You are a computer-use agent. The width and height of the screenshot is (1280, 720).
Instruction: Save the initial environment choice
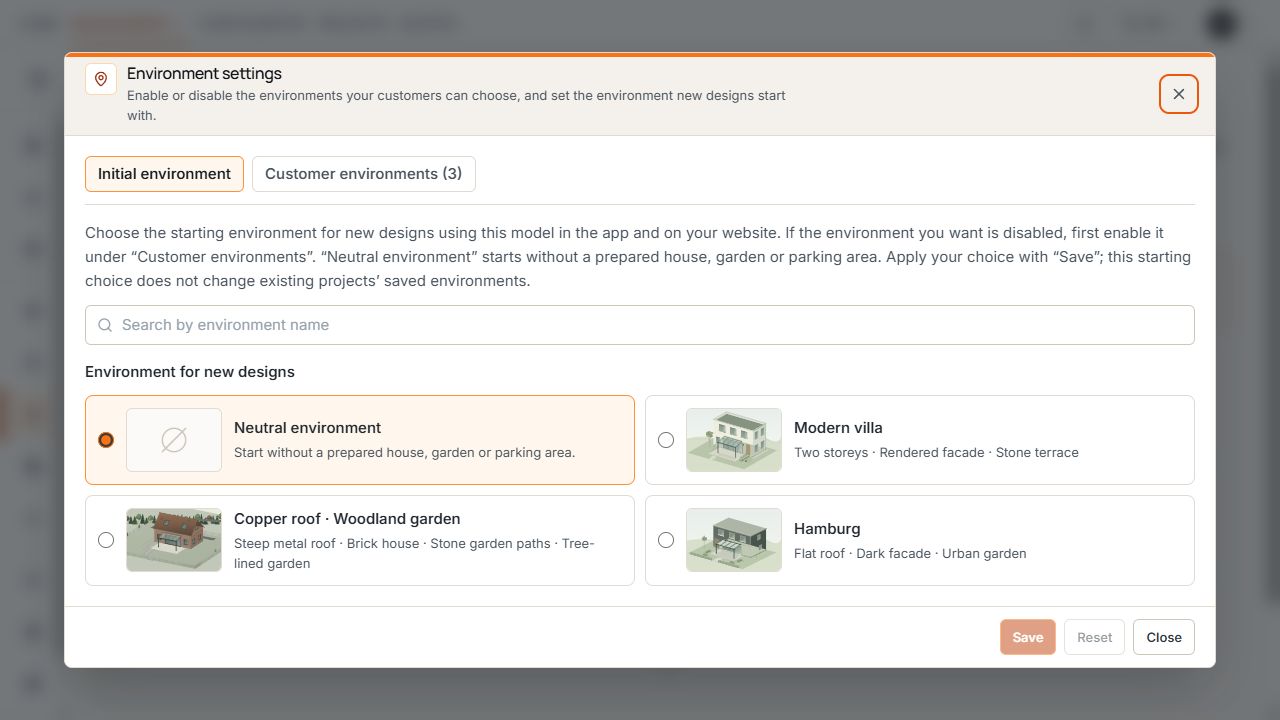[x=1028, y=637]
